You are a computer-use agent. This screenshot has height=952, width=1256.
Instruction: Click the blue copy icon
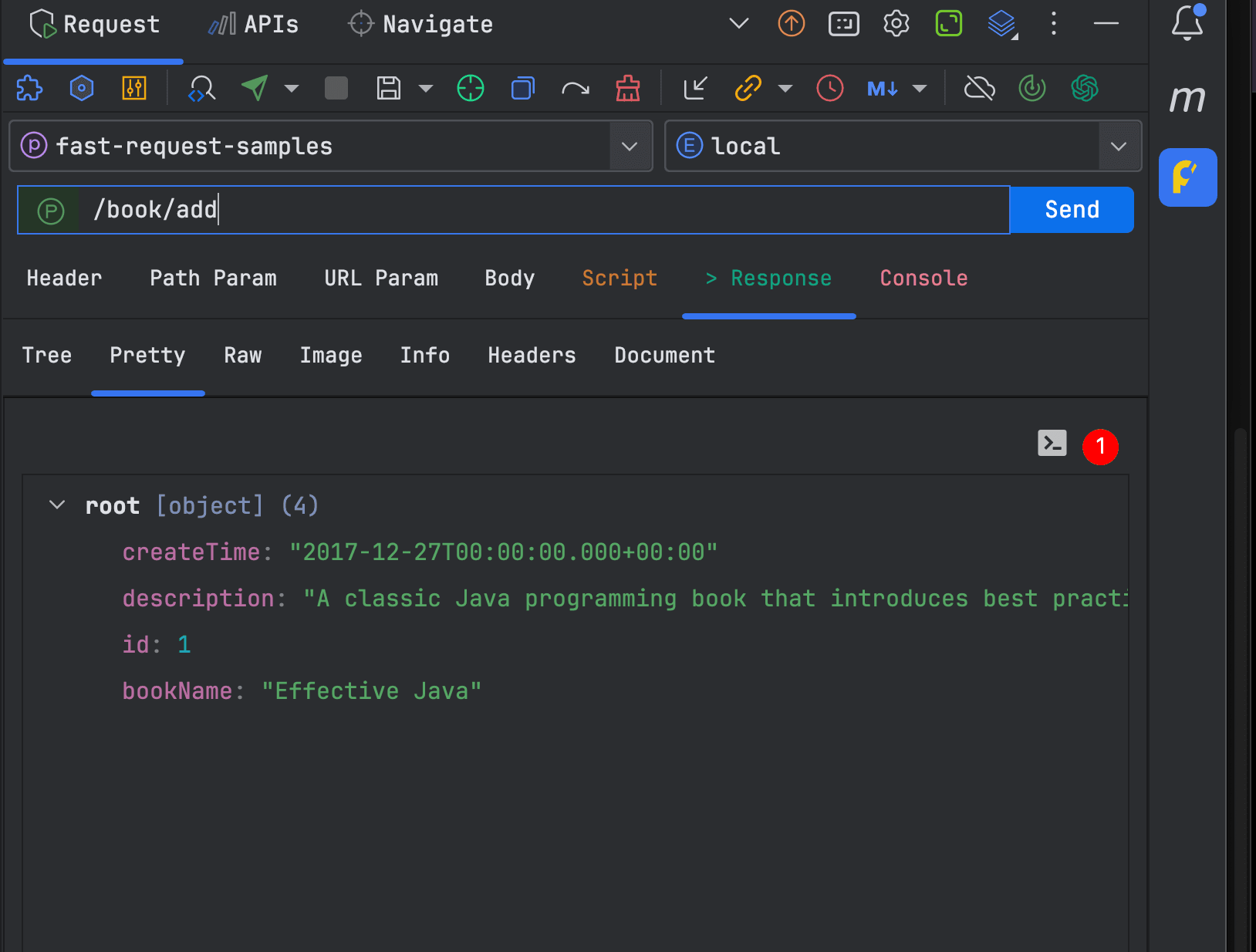coord(523,88)
